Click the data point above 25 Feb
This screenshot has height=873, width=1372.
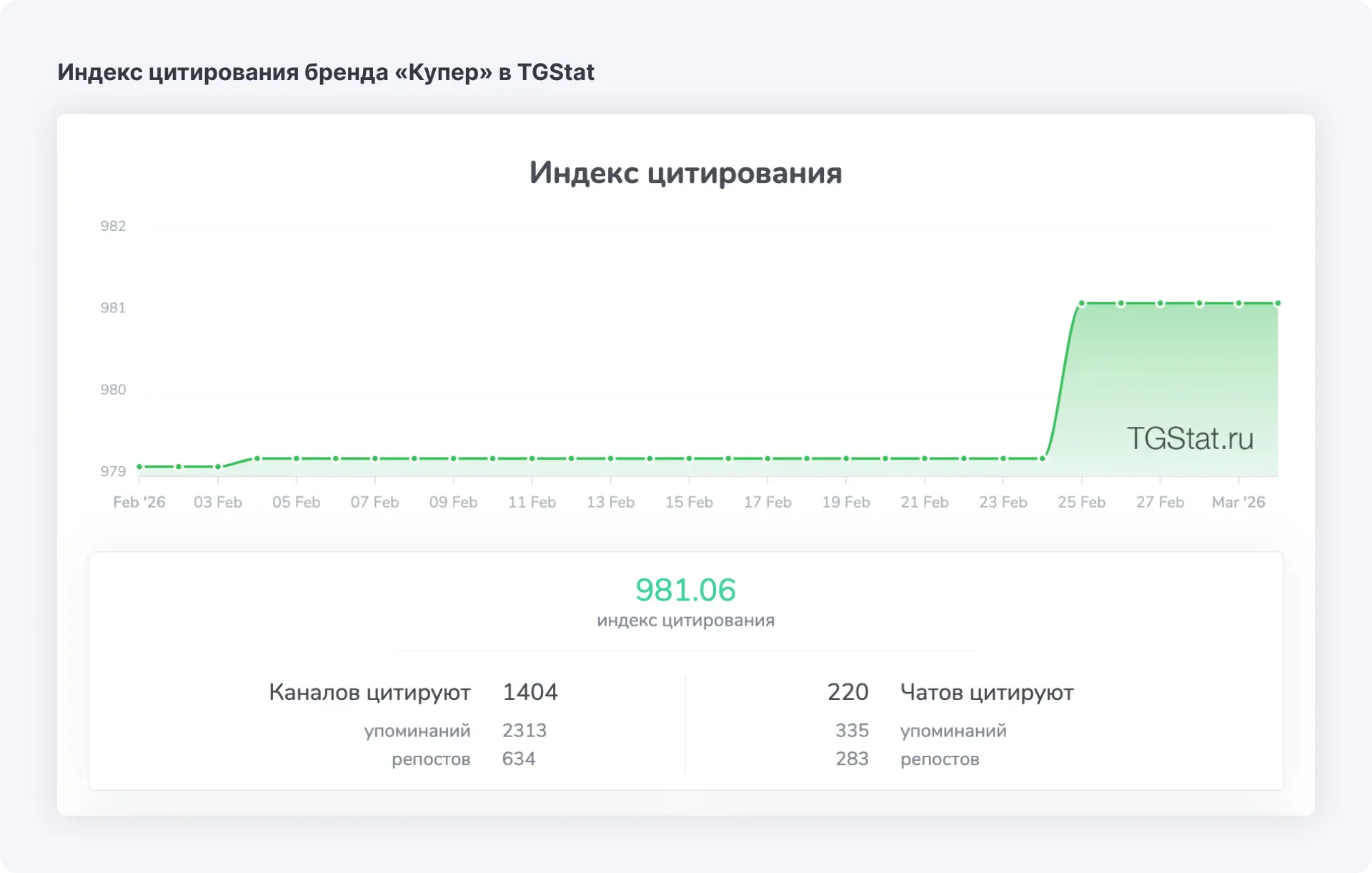pos(1082,304)
